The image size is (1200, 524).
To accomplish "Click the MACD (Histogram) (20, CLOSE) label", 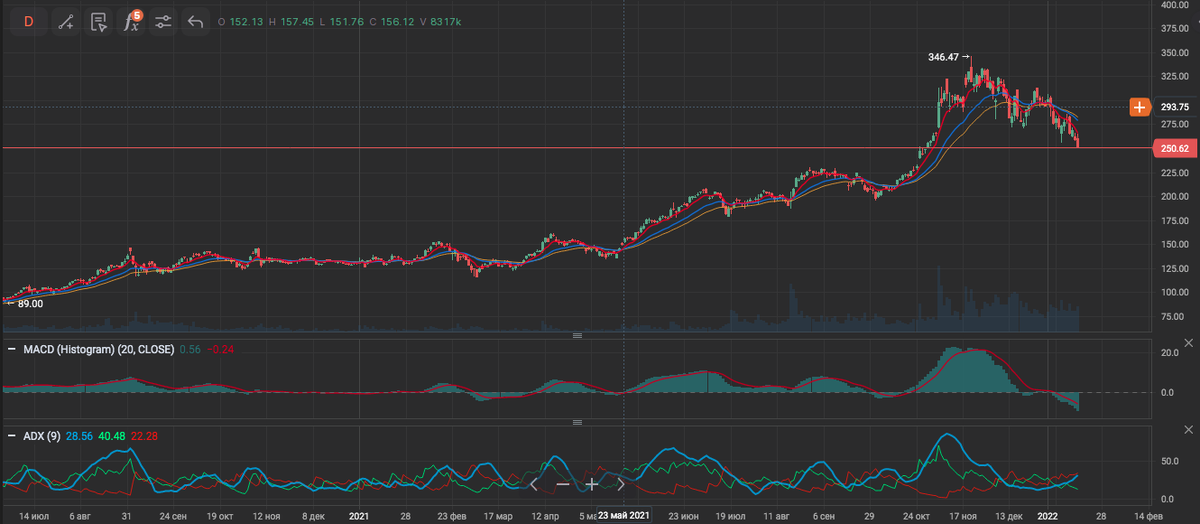I will [99, 349].
